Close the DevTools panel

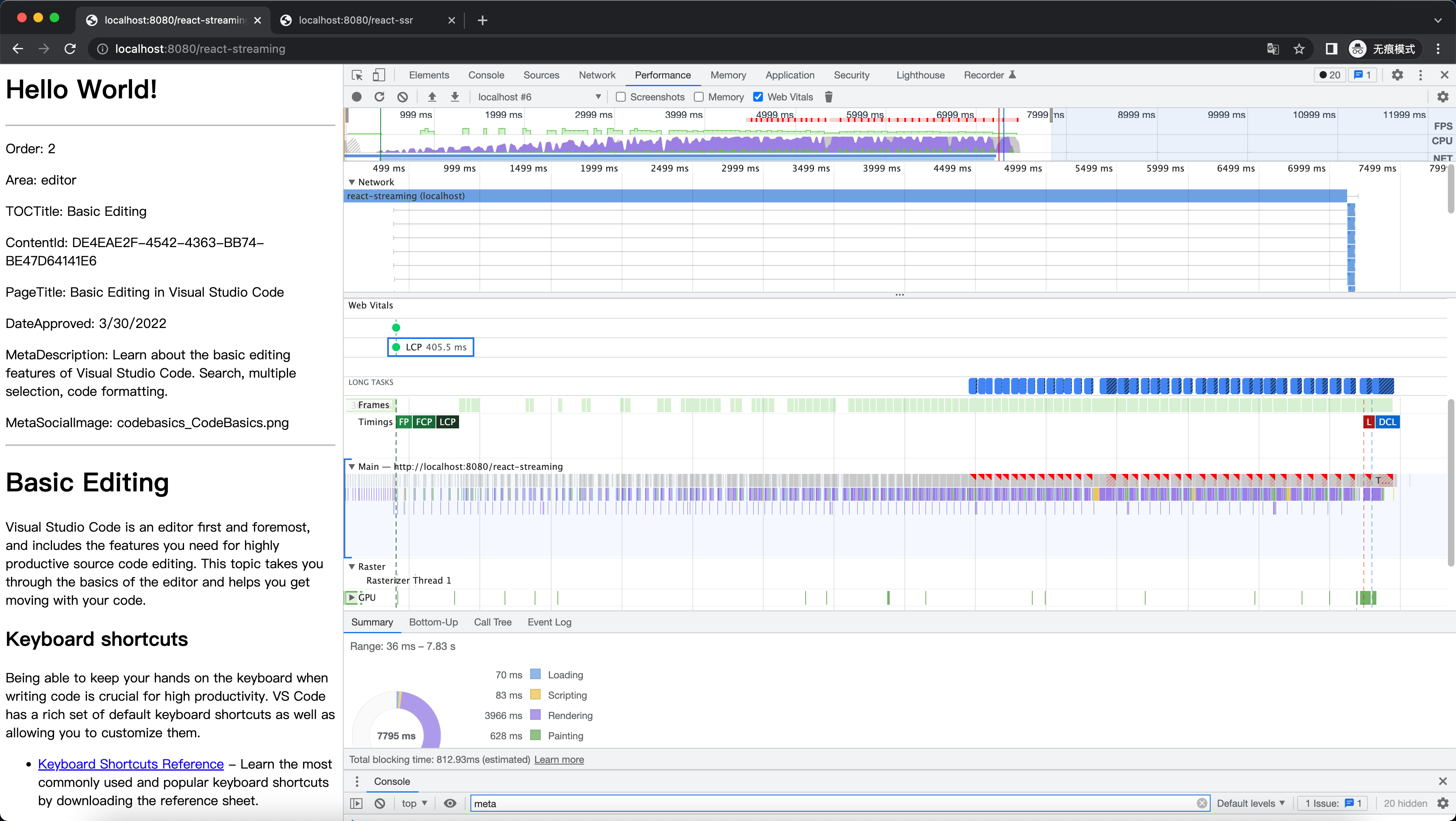(x=1444, y=75)
